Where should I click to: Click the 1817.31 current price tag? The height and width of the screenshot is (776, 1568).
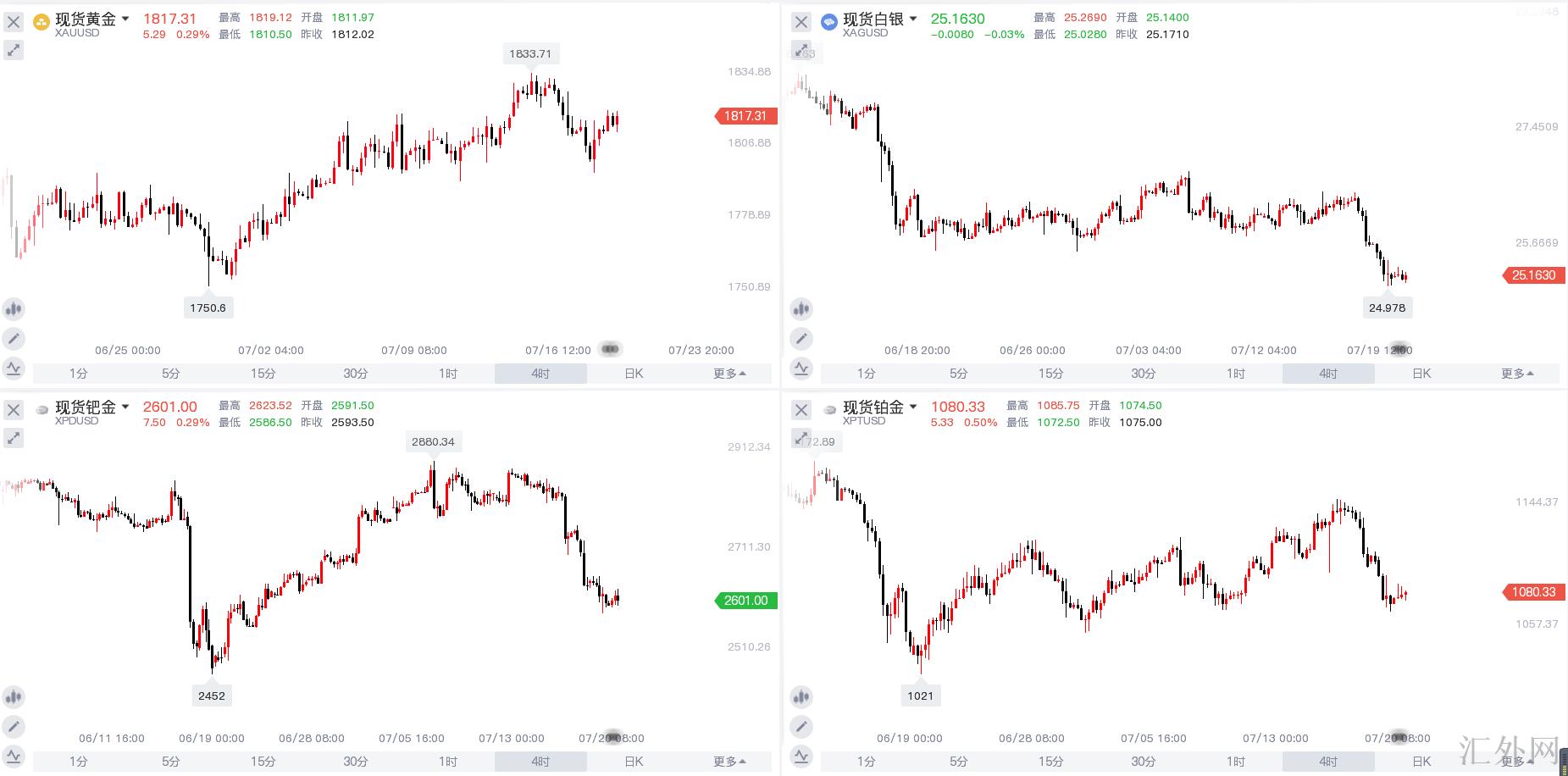point(745,116)
